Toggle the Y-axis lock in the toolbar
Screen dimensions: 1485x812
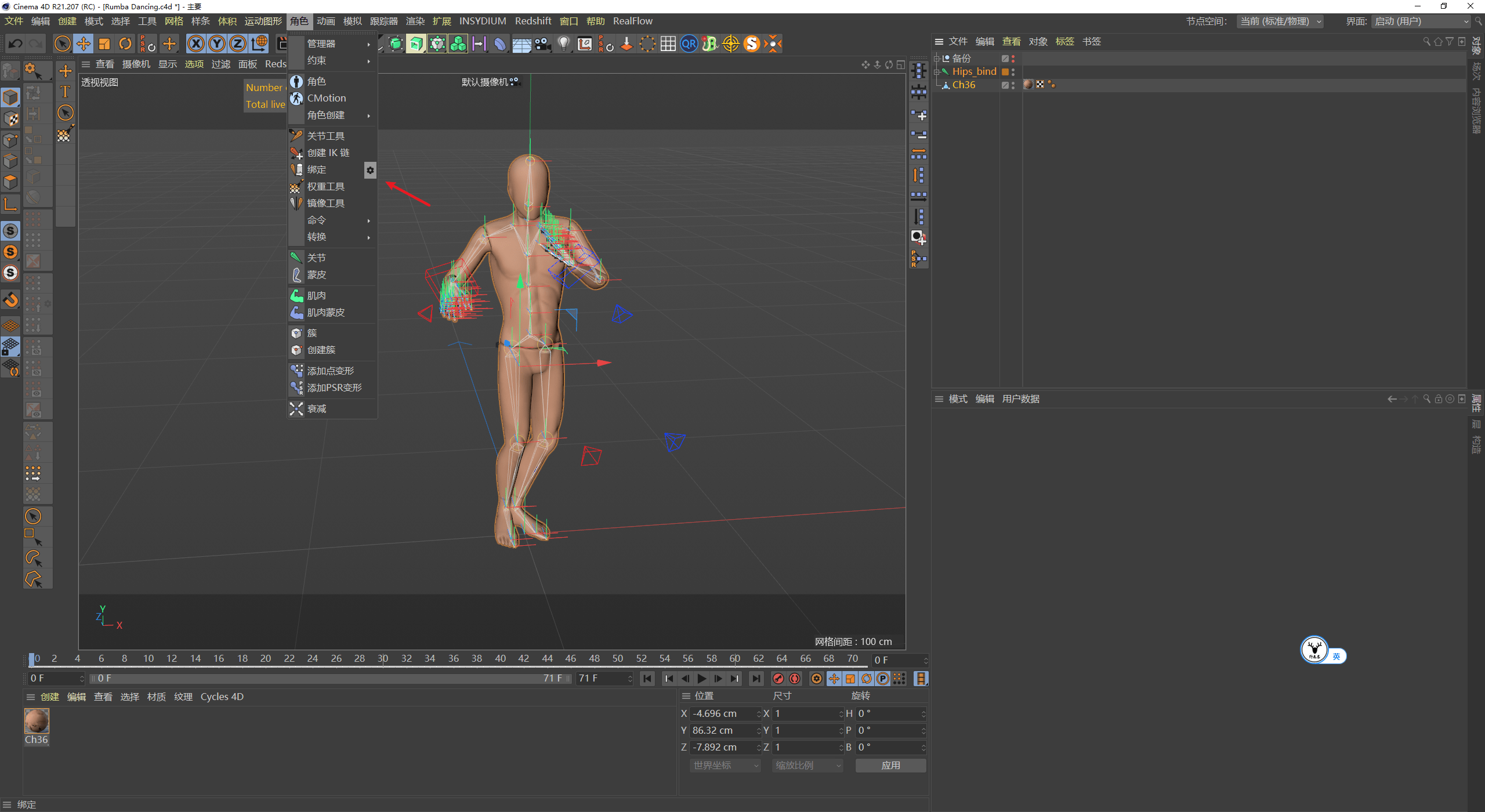coord(216,43)
